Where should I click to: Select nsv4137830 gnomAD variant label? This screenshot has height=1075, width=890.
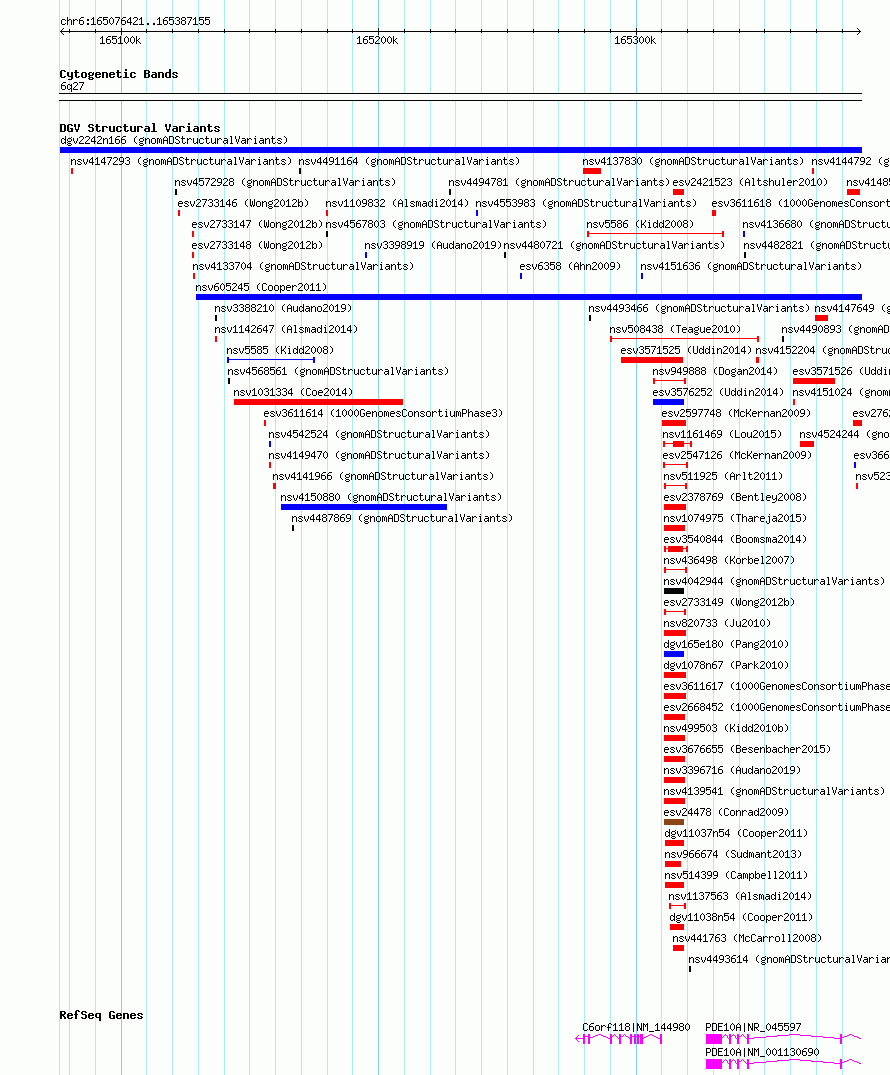693,161
